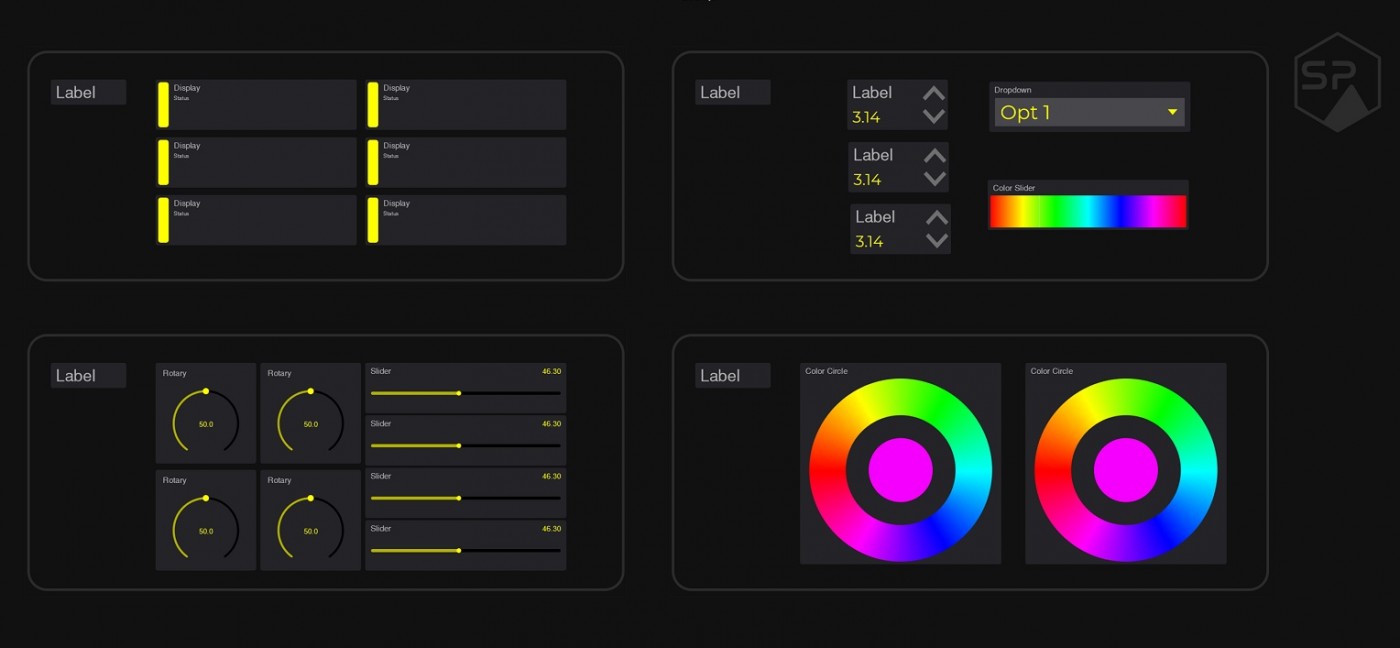Click the up chevron on the topmost stepper
This screenshot has width=1400, height=648.
pyautogui.click(x=934, y=94)
